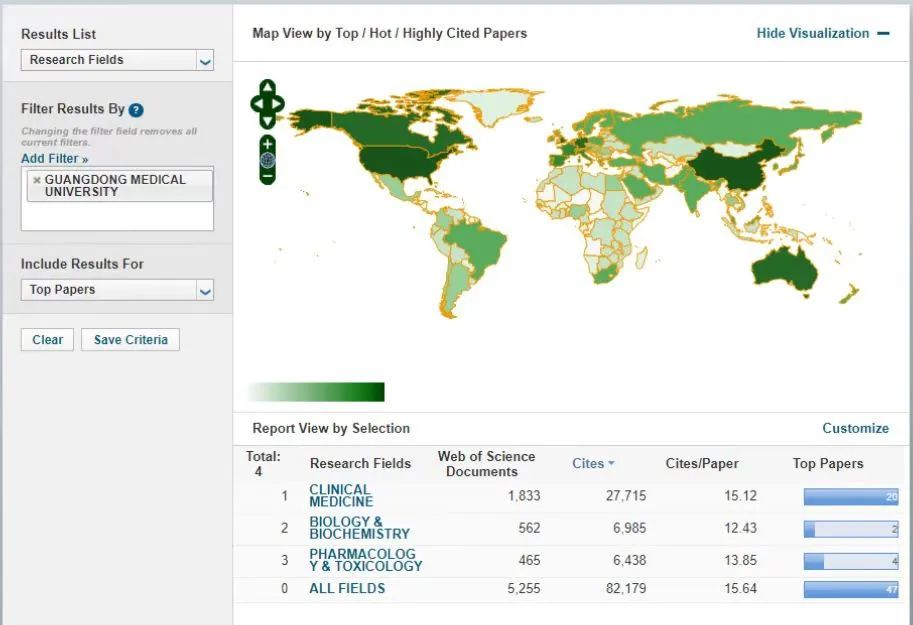Screen dimensions: 913x625
Task: Click the Add Filter link
Action: [x=54, y=158]
